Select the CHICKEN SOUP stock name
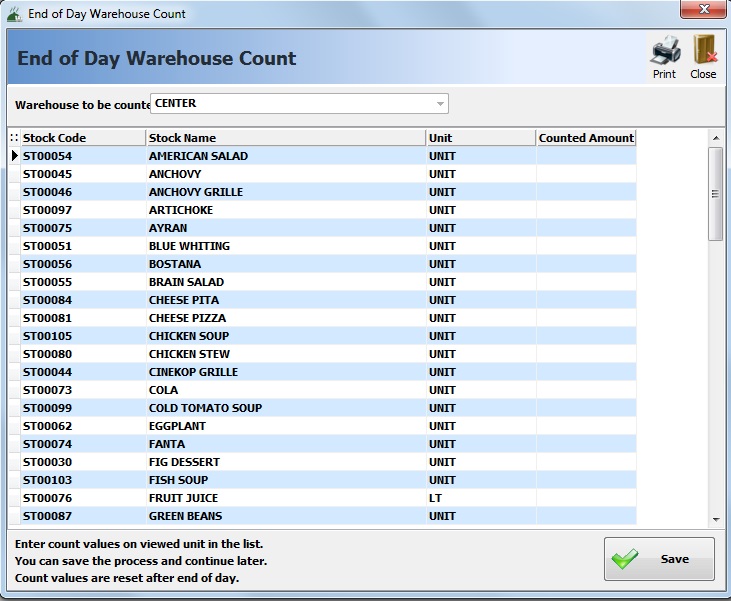Image resolution: width=731 pixels, height=601 pixels. pyautogui.click(x=189, y=336)
